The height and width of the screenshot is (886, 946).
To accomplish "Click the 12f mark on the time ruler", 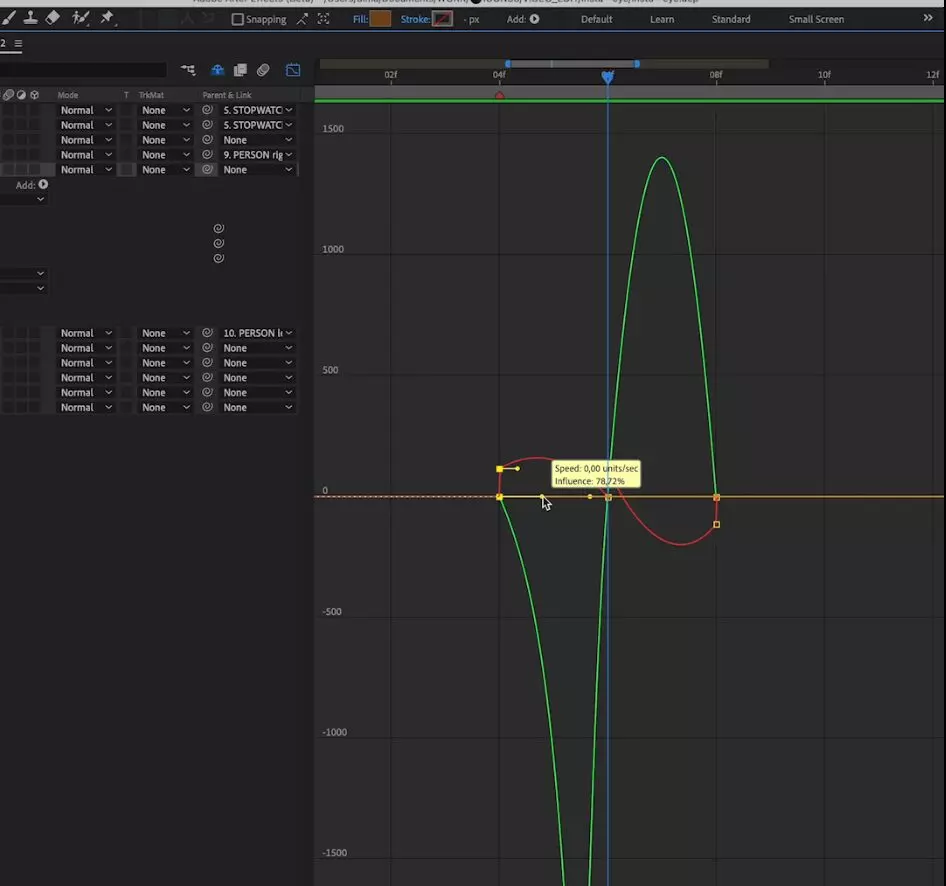I will click(932, 75).
